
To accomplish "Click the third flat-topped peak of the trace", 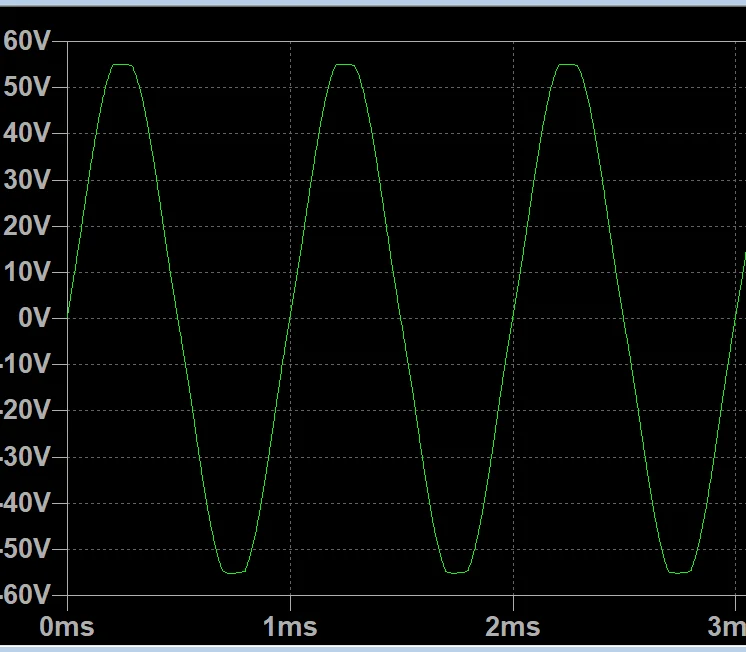I will pyautogui.click(x=569, y=65).
